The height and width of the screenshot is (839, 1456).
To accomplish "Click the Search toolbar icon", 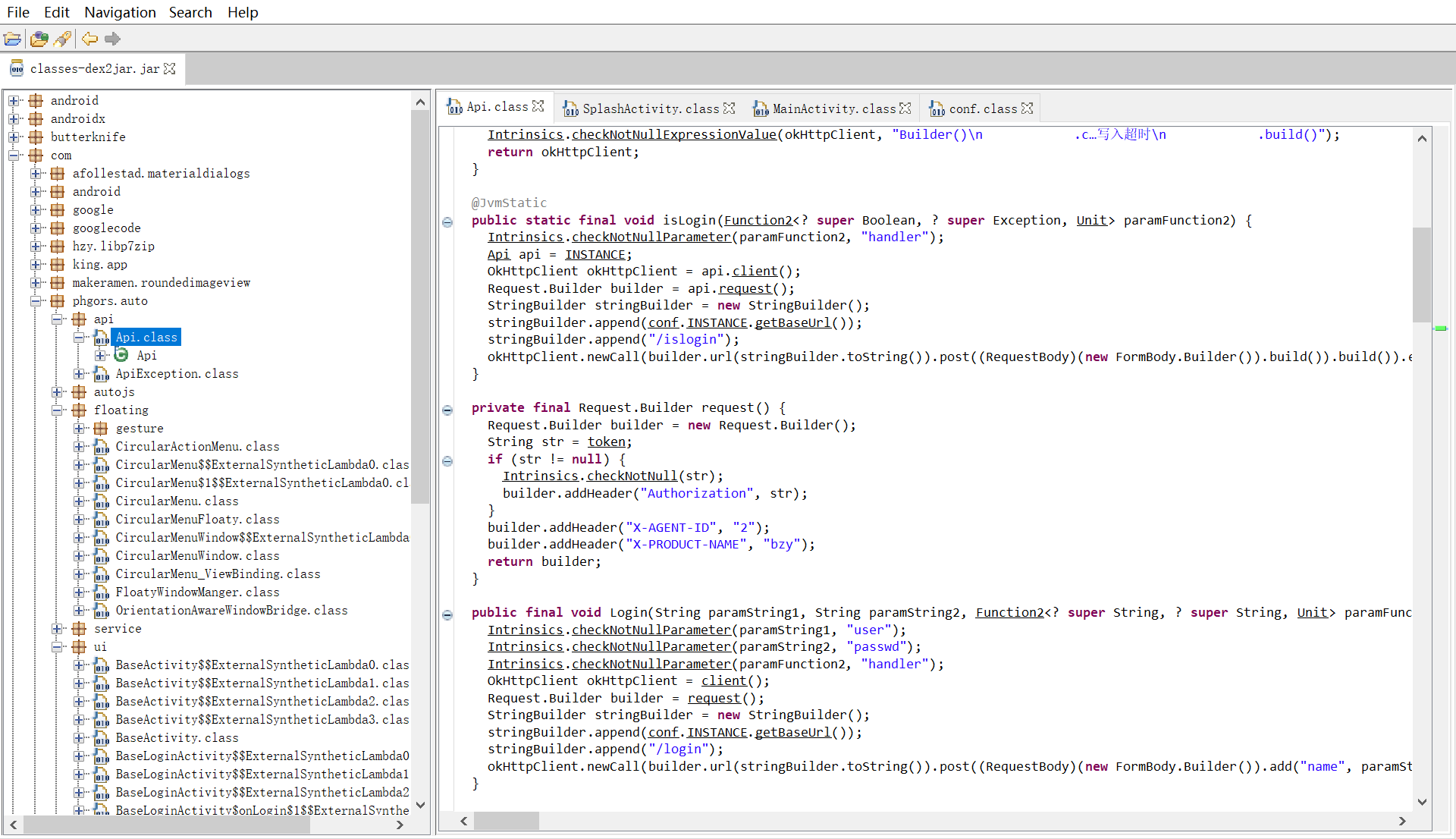I will click(x=63, y=39).
